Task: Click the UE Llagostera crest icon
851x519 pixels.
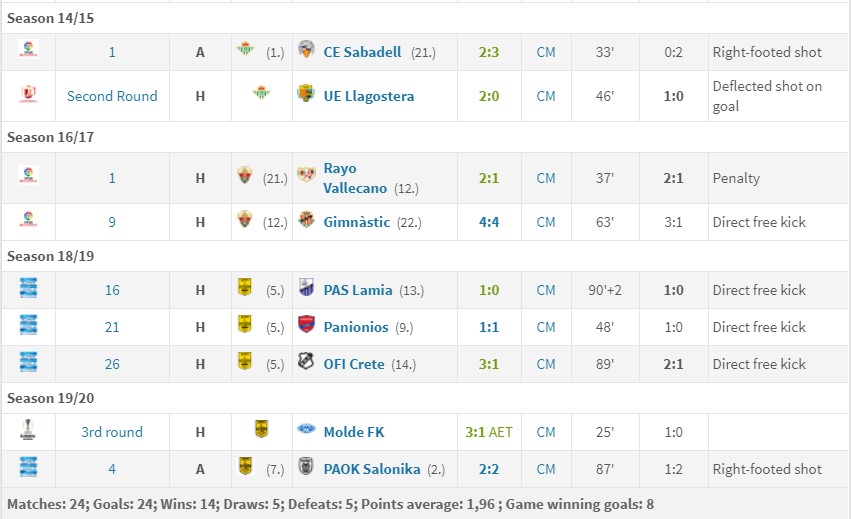Action: [306, 93]
